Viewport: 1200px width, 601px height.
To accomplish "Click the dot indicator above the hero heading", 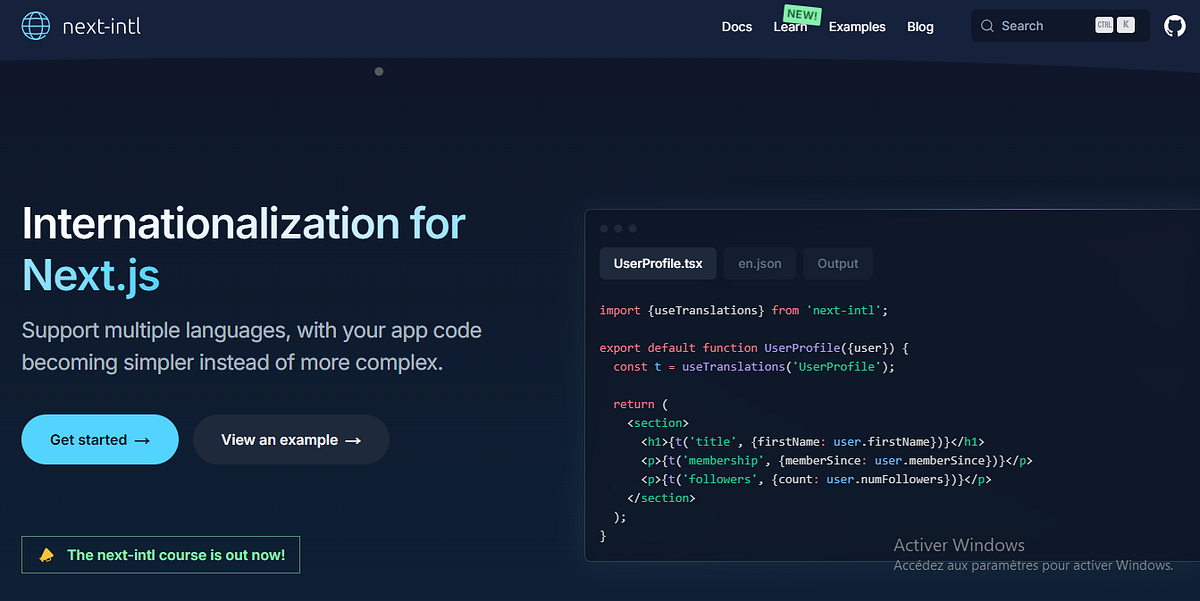I will 379,71.
